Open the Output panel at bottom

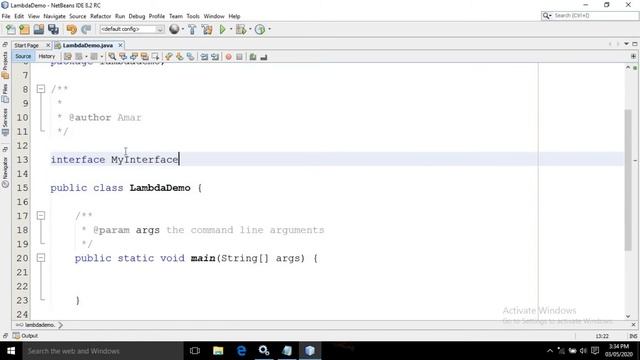coord(25,336)
